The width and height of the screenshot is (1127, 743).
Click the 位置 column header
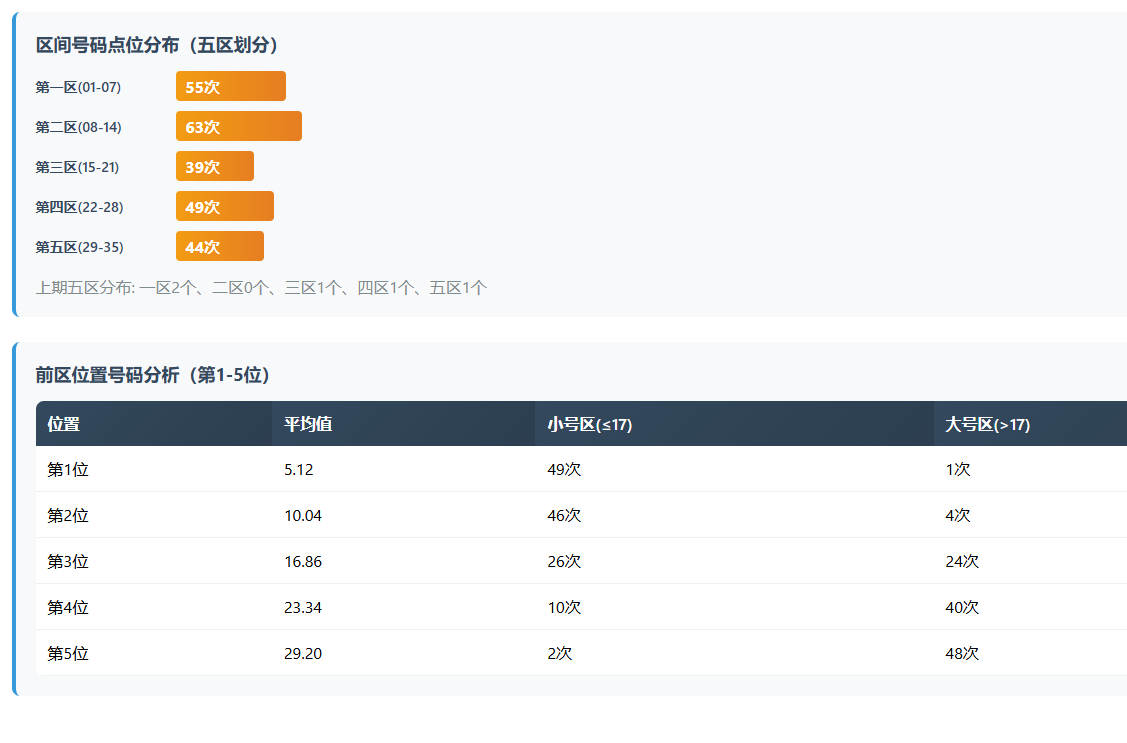64,424
